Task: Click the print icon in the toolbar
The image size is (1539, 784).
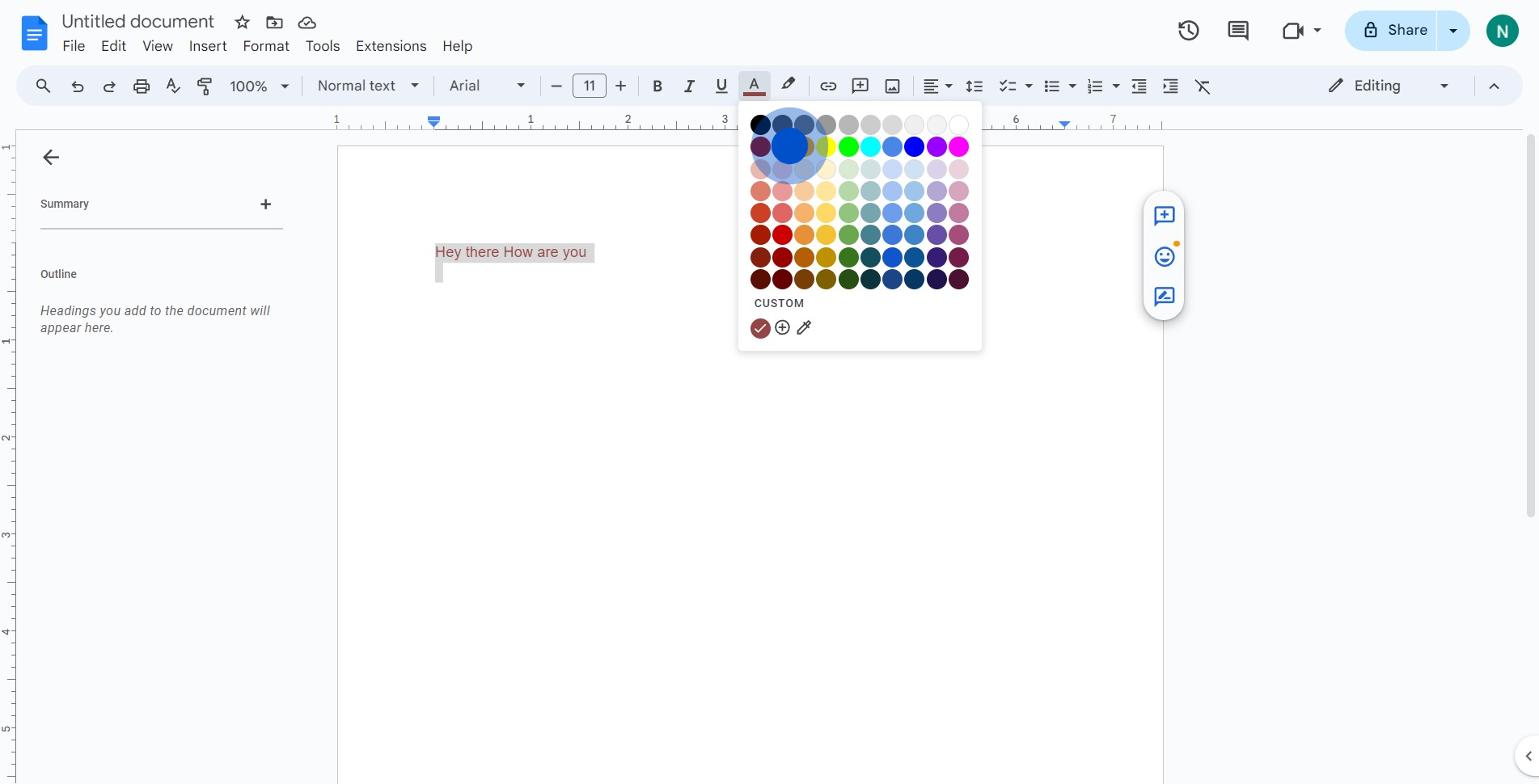Action: (x=142, y=86)
